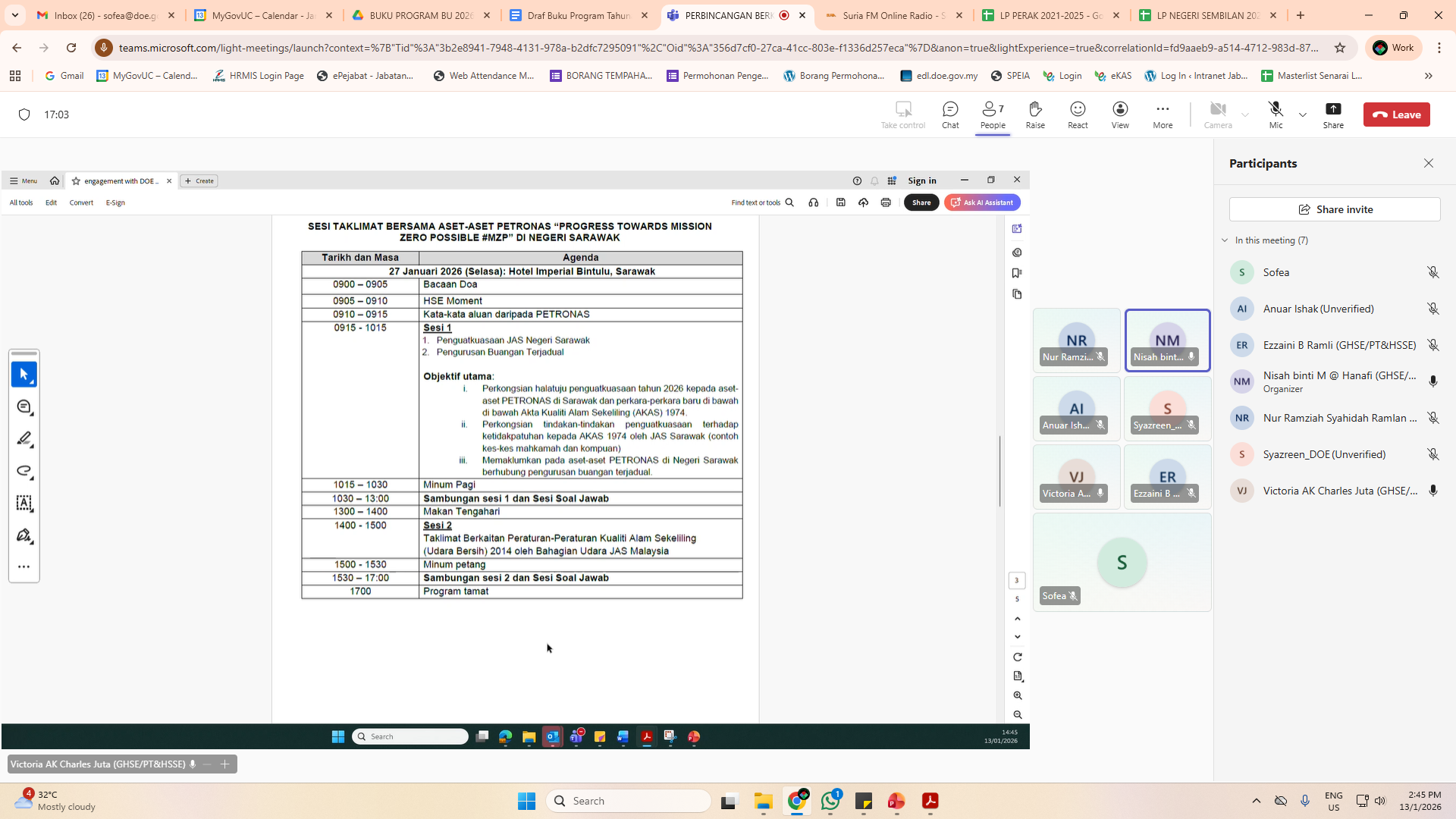Toggle Victoria AK Charles Juta's mic icon
1456x819 pixels.
[1432, 491]
